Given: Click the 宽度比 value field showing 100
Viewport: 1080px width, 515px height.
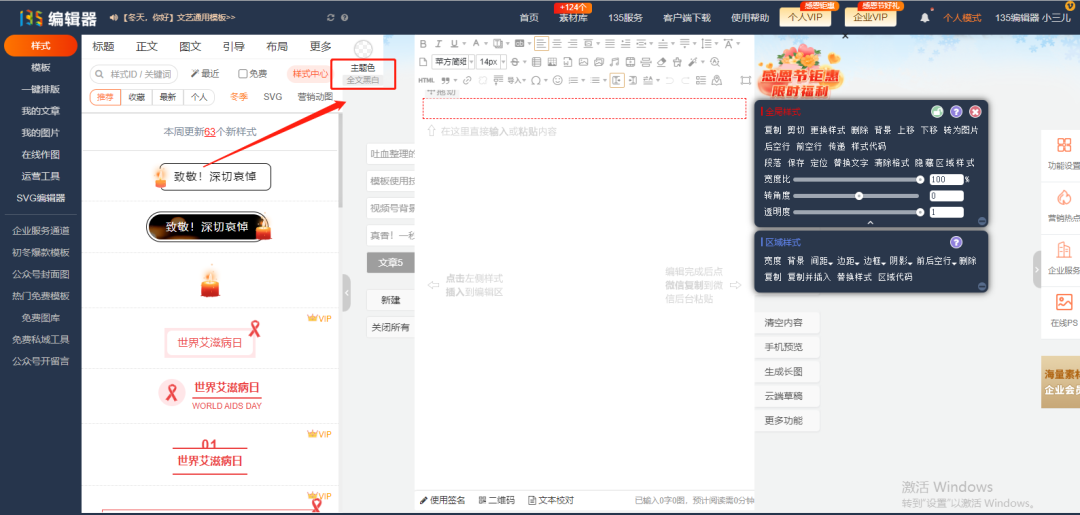Looking at the screenshot, I should [946, 179].
